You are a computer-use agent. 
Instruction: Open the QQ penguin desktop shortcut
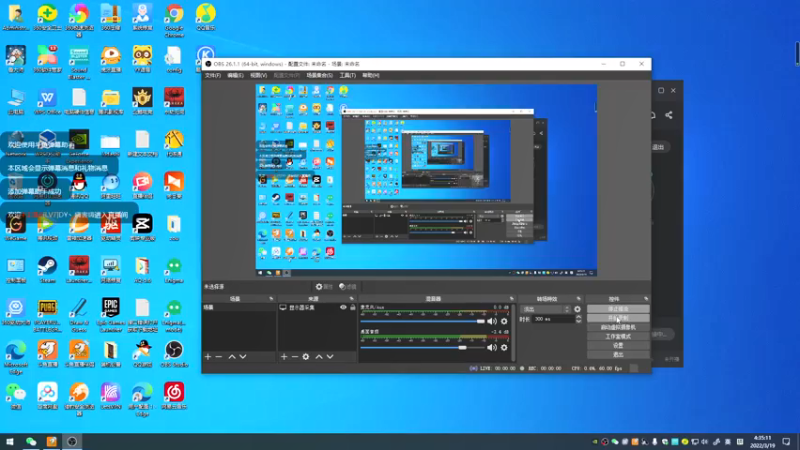click(79, 185)
